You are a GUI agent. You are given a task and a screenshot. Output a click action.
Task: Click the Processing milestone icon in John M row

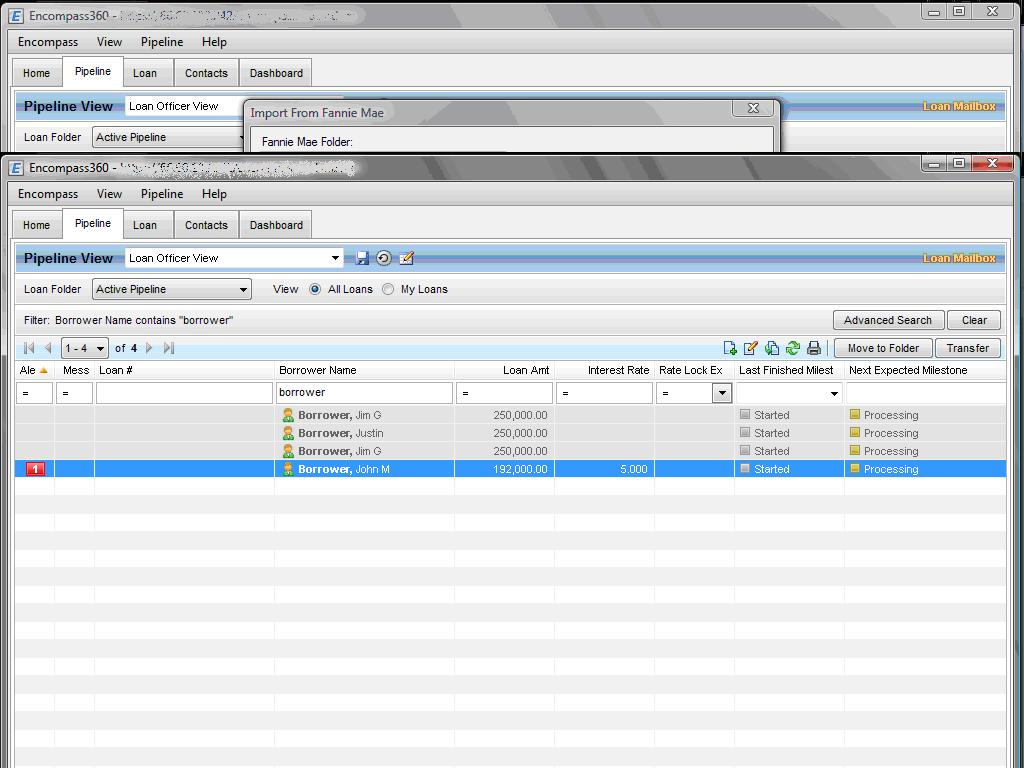[855, 468]
